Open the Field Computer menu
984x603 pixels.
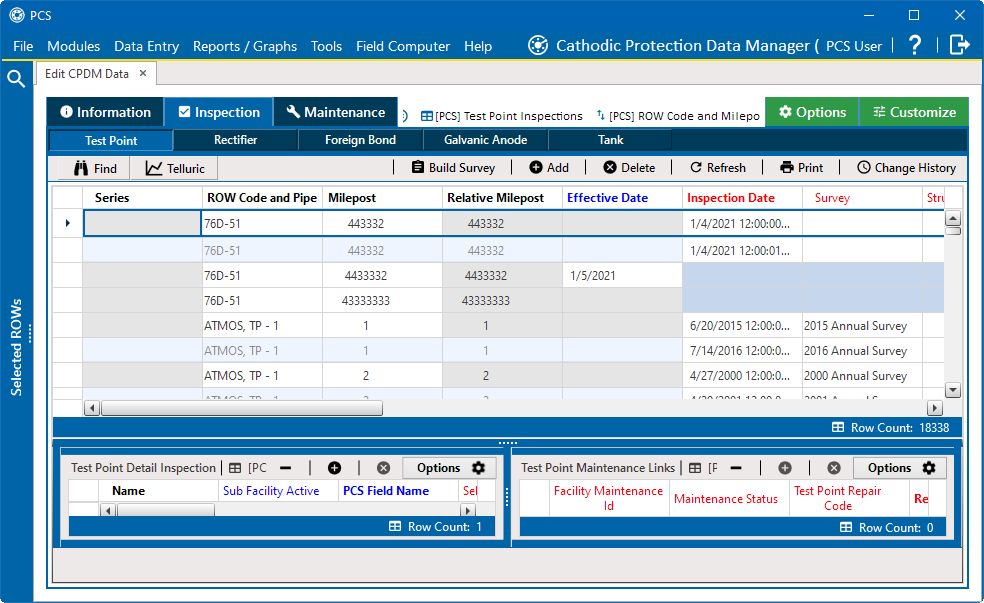[403, 46]
